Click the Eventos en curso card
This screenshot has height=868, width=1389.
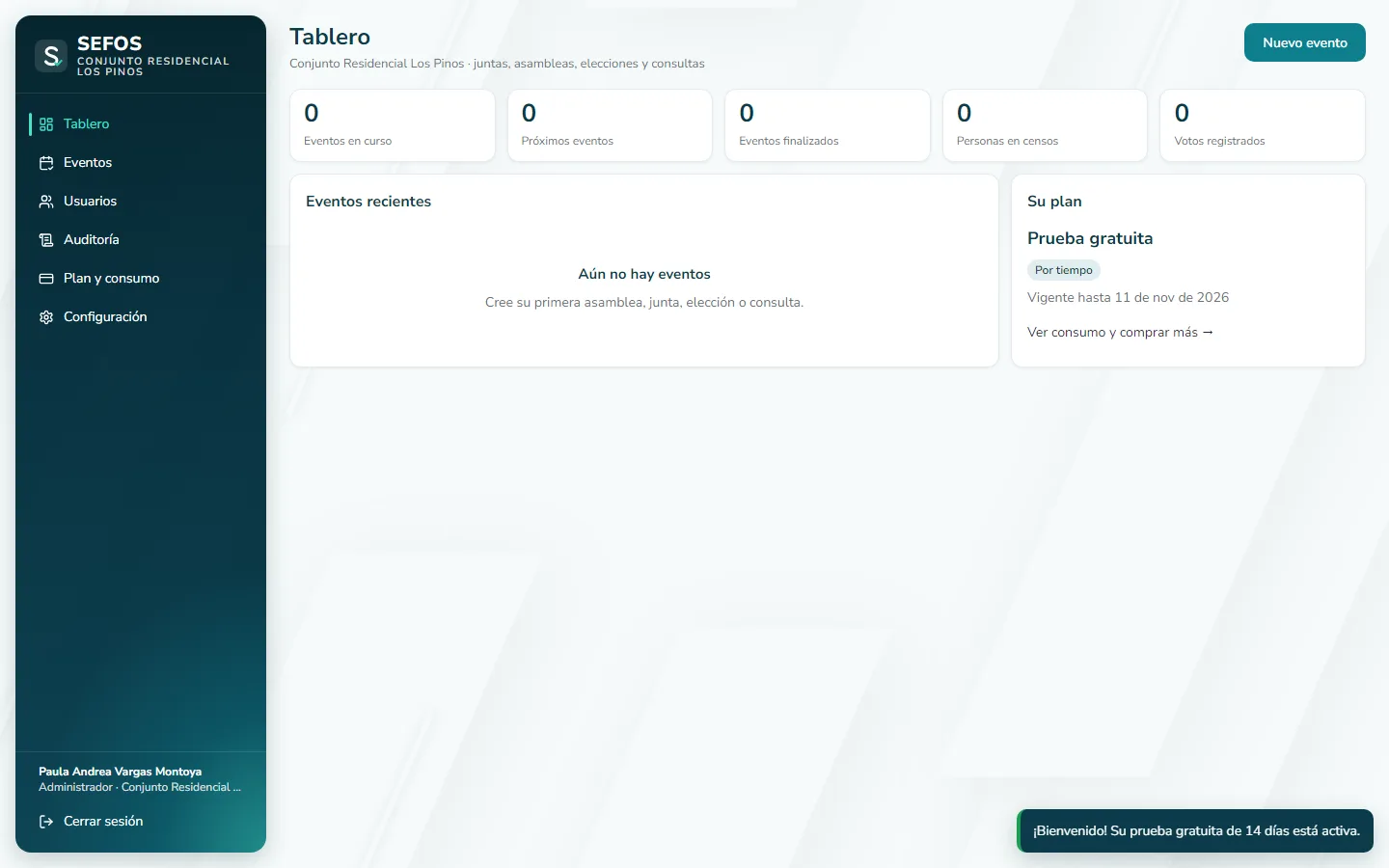click(x=393, y=125)
